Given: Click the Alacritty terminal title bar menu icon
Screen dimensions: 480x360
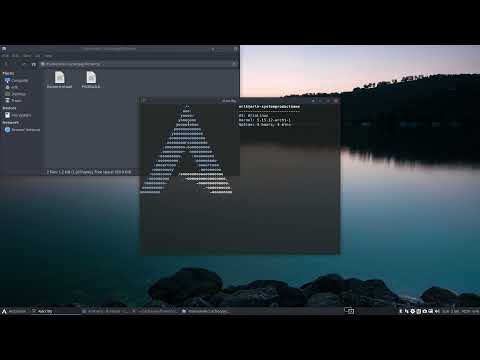Looking at the screenshot, I should 144,100.
